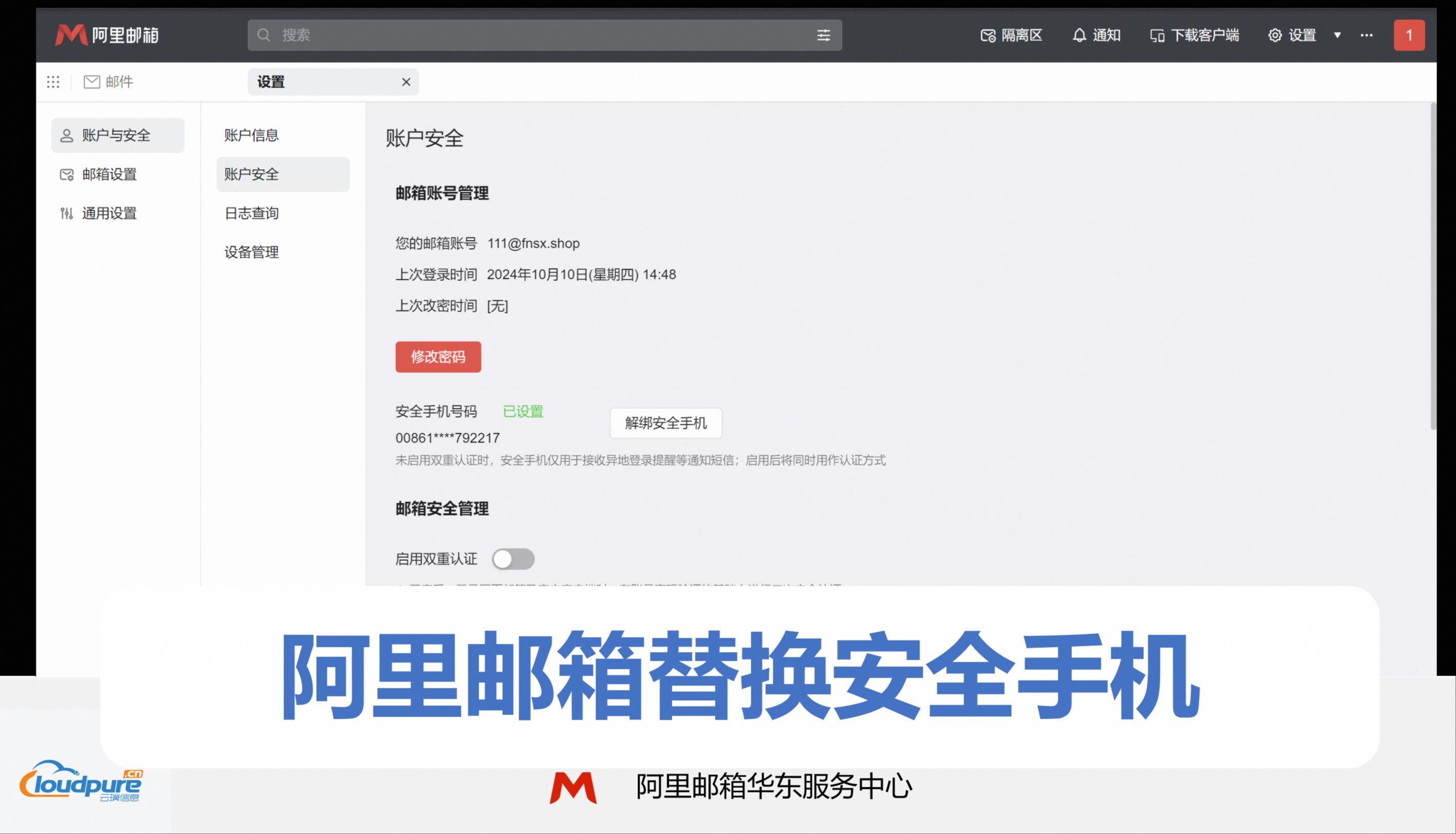This screenshot has width=1456, height=834.
Task: Click into the 搜索 search field
Action: point(544,35)
